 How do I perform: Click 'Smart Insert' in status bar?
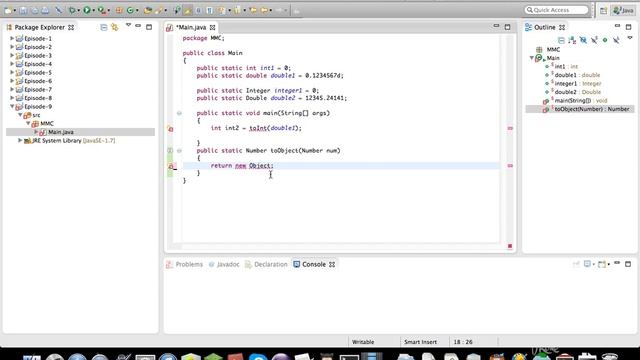[420, 342]
